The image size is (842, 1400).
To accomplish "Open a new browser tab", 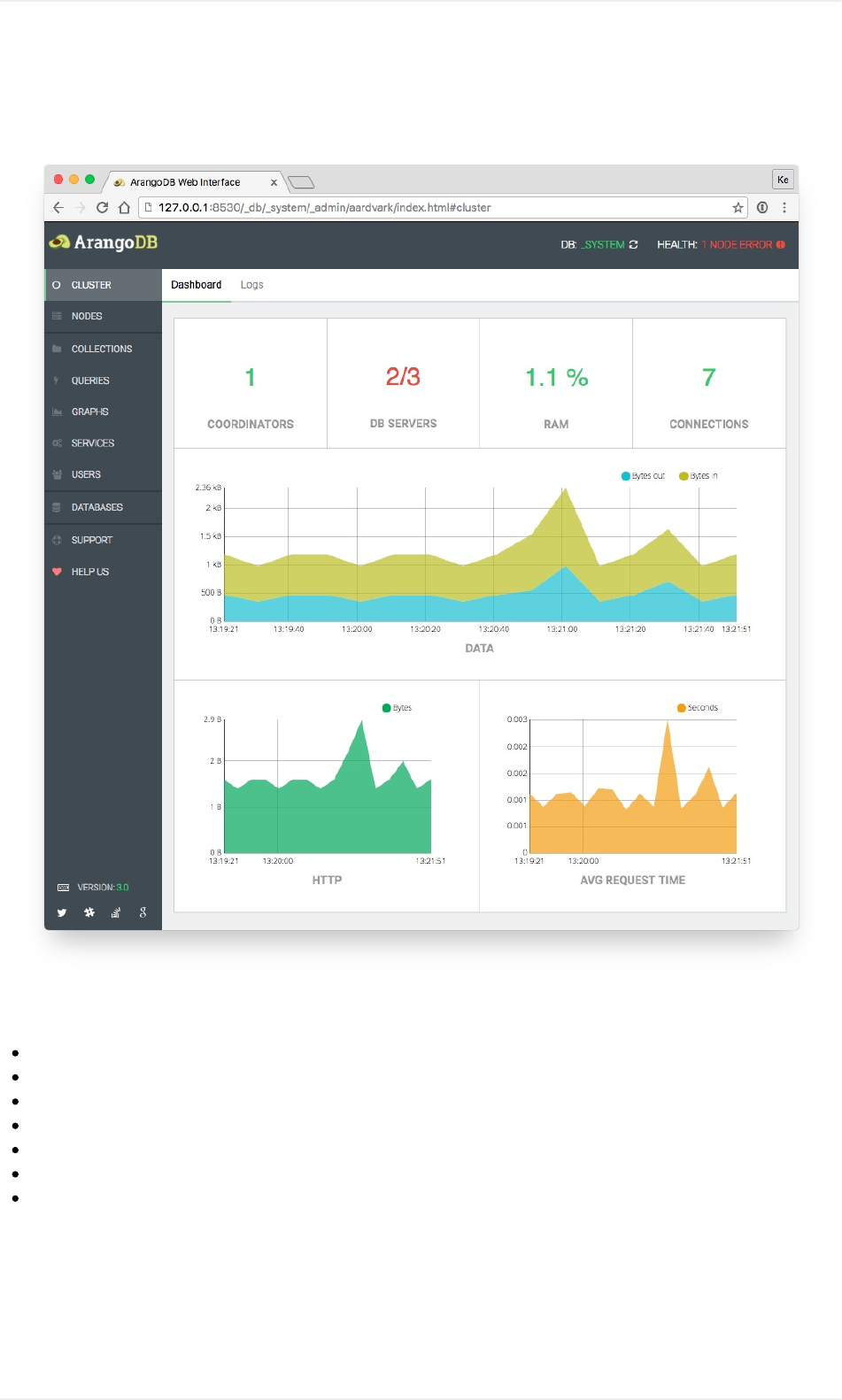I will (x=302, y=182).
